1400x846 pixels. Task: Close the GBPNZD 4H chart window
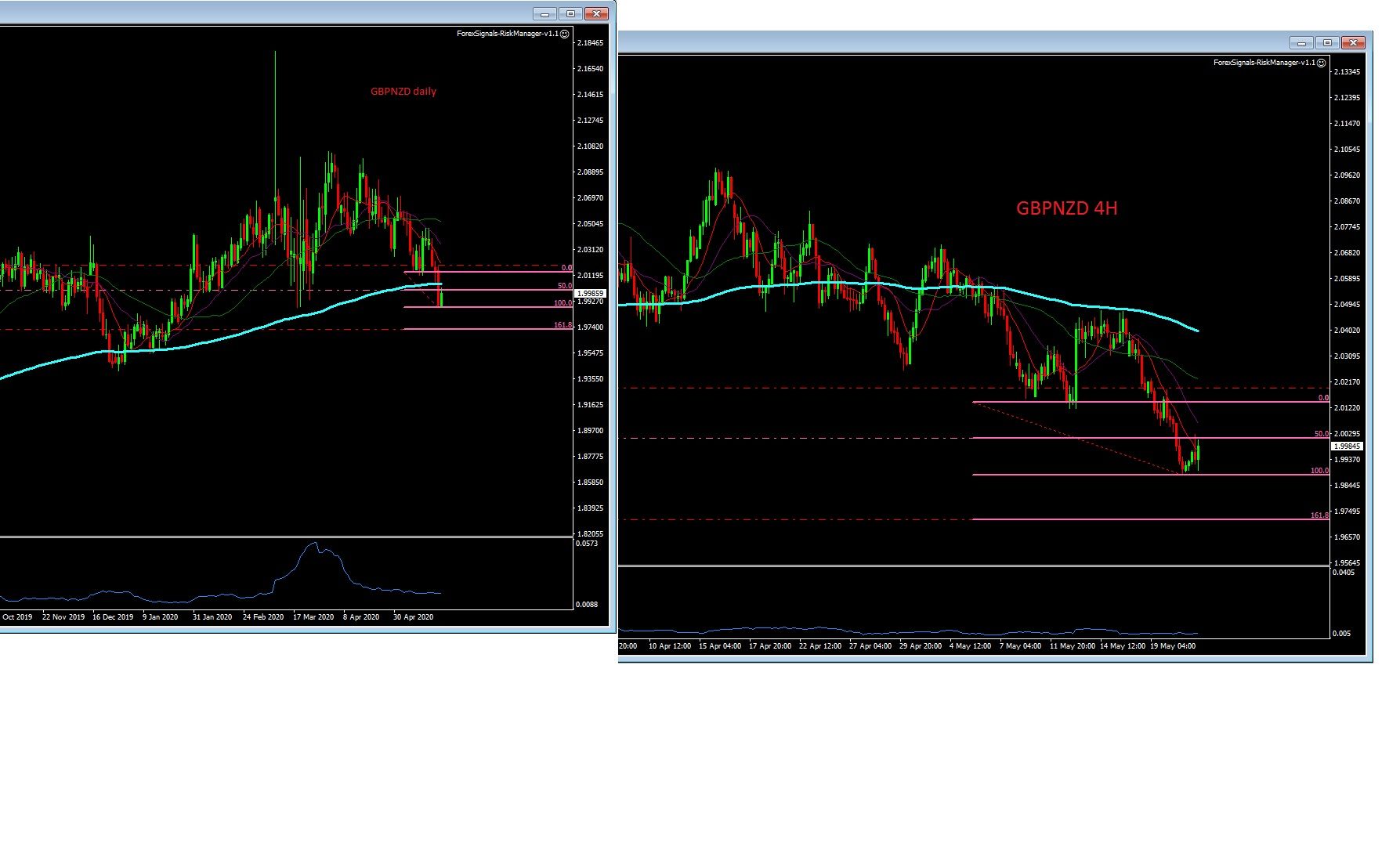[1353, 42]
